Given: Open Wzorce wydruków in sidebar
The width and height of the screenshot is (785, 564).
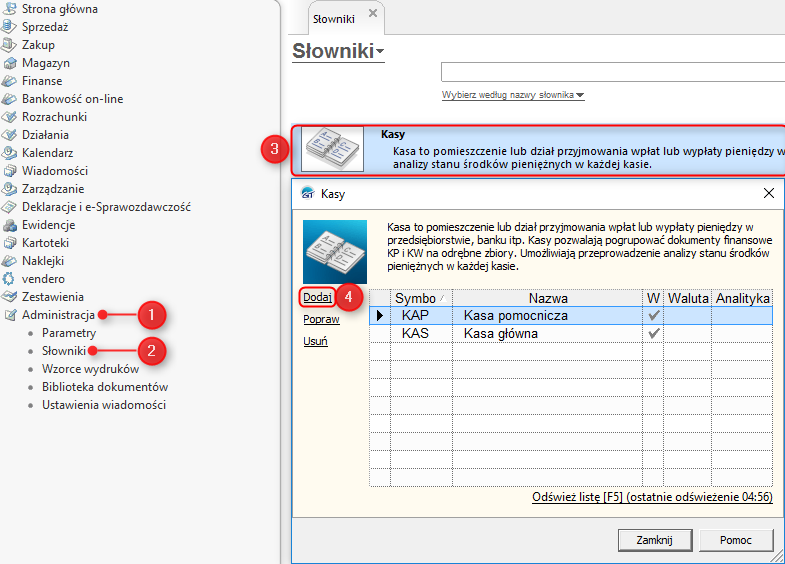Looking at the screenshot, I should 90,369.
